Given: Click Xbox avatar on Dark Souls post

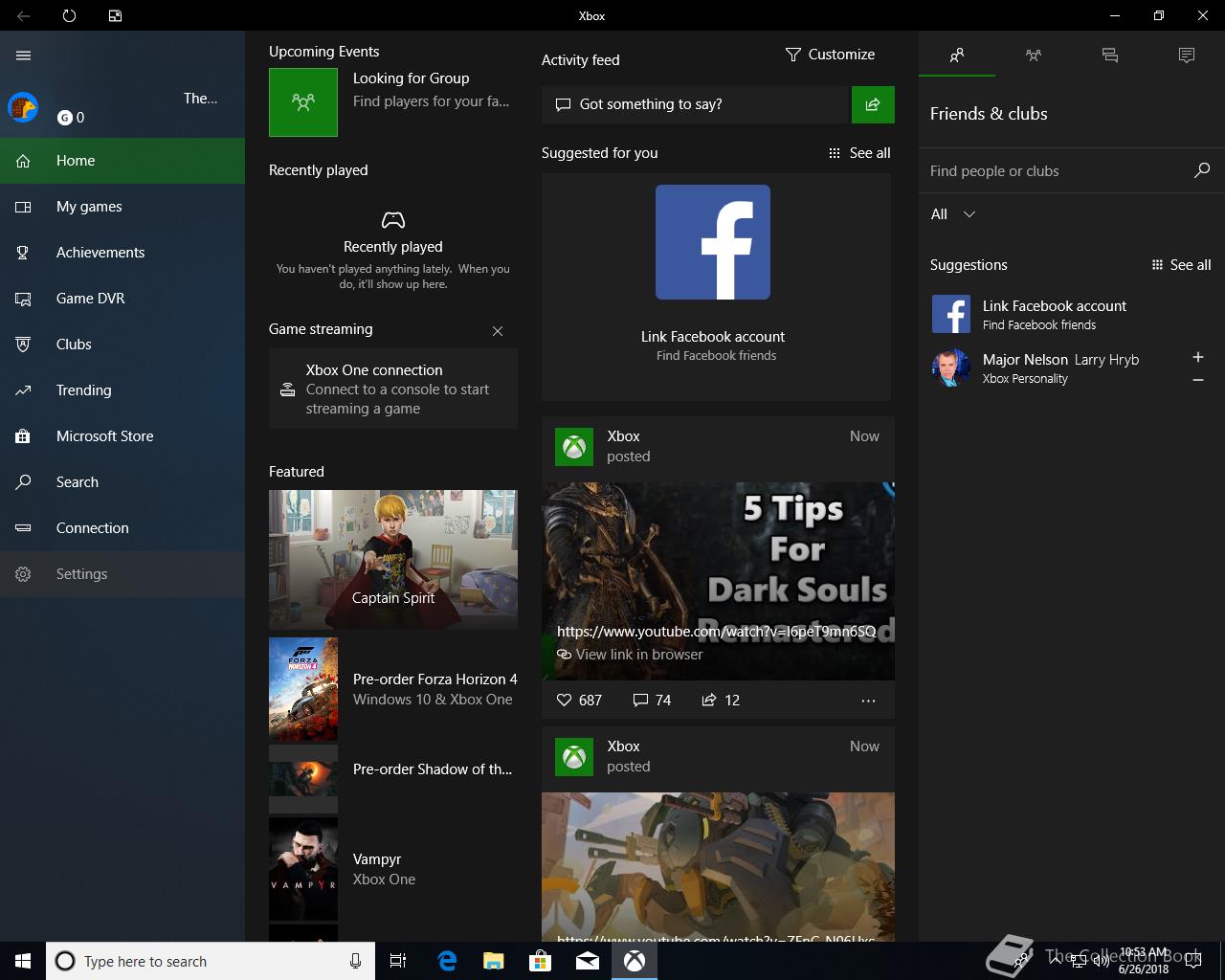Looking at the screenshot, I should coord(574,447).
